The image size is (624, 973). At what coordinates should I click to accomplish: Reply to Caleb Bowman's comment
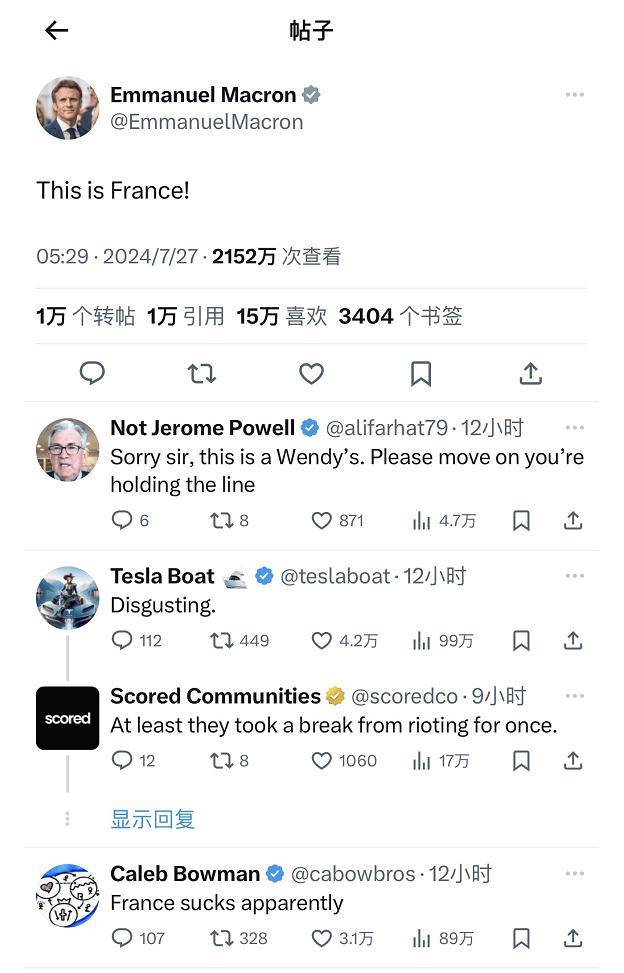click(122, 938)
